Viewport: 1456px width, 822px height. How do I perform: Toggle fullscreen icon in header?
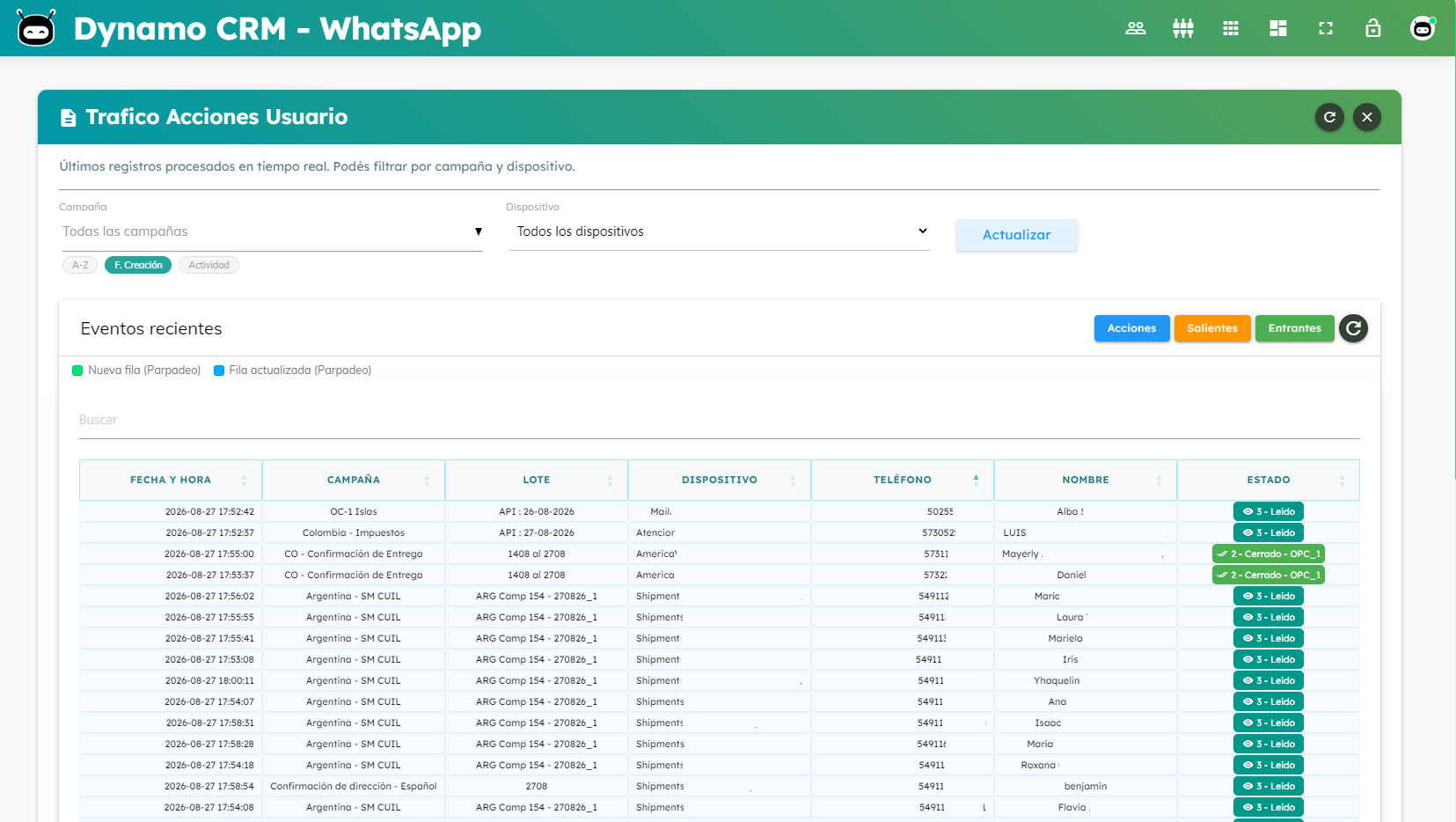tap(1326, 28)
